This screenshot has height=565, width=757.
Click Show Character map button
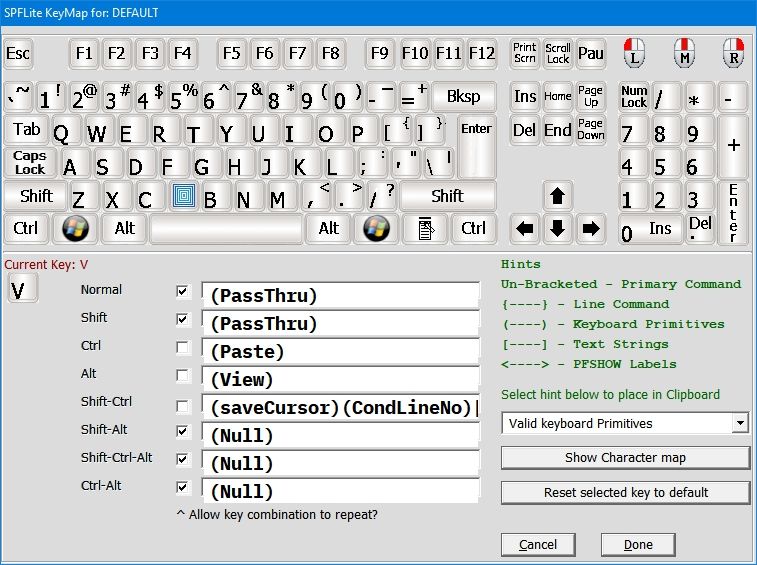(625, 458)
